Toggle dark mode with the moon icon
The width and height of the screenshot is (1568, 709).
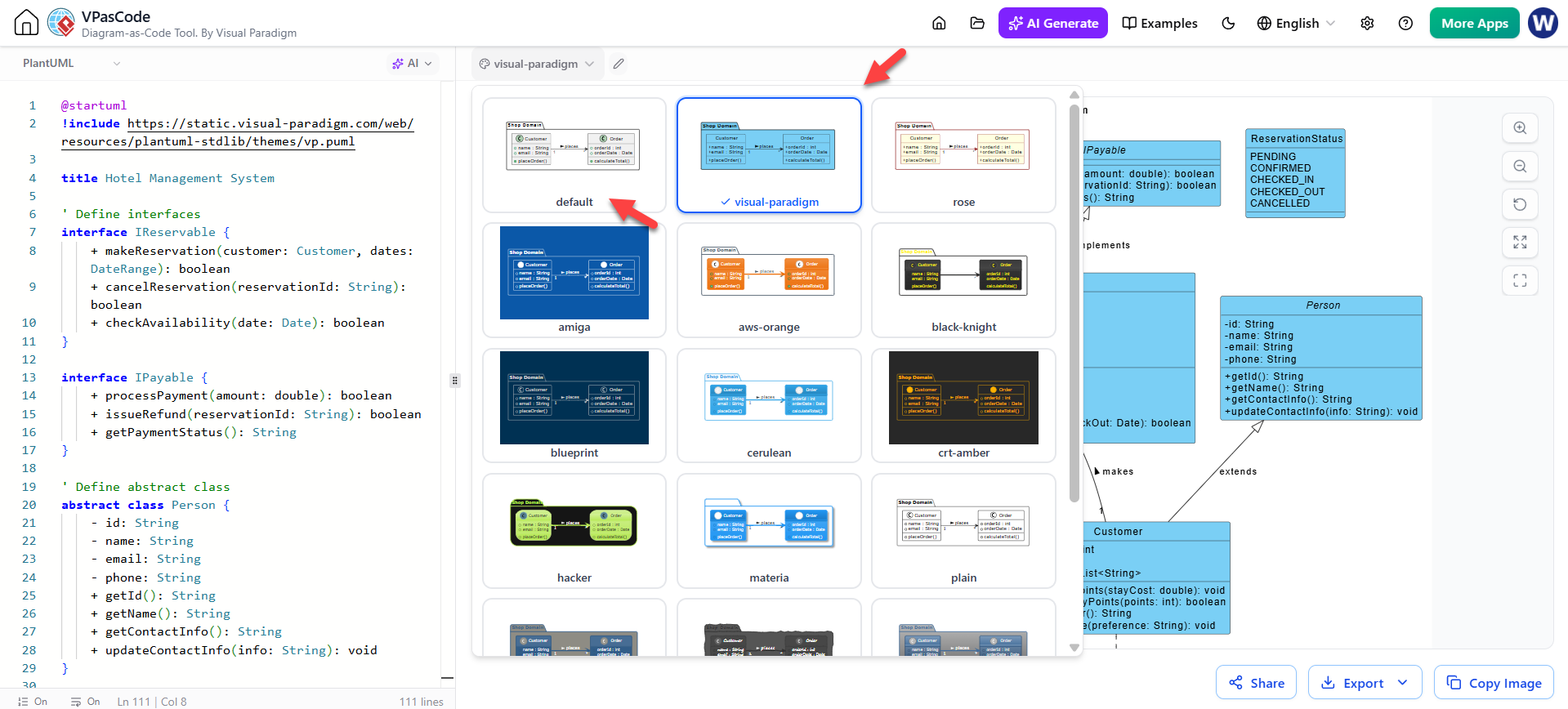coord(1228,23)
